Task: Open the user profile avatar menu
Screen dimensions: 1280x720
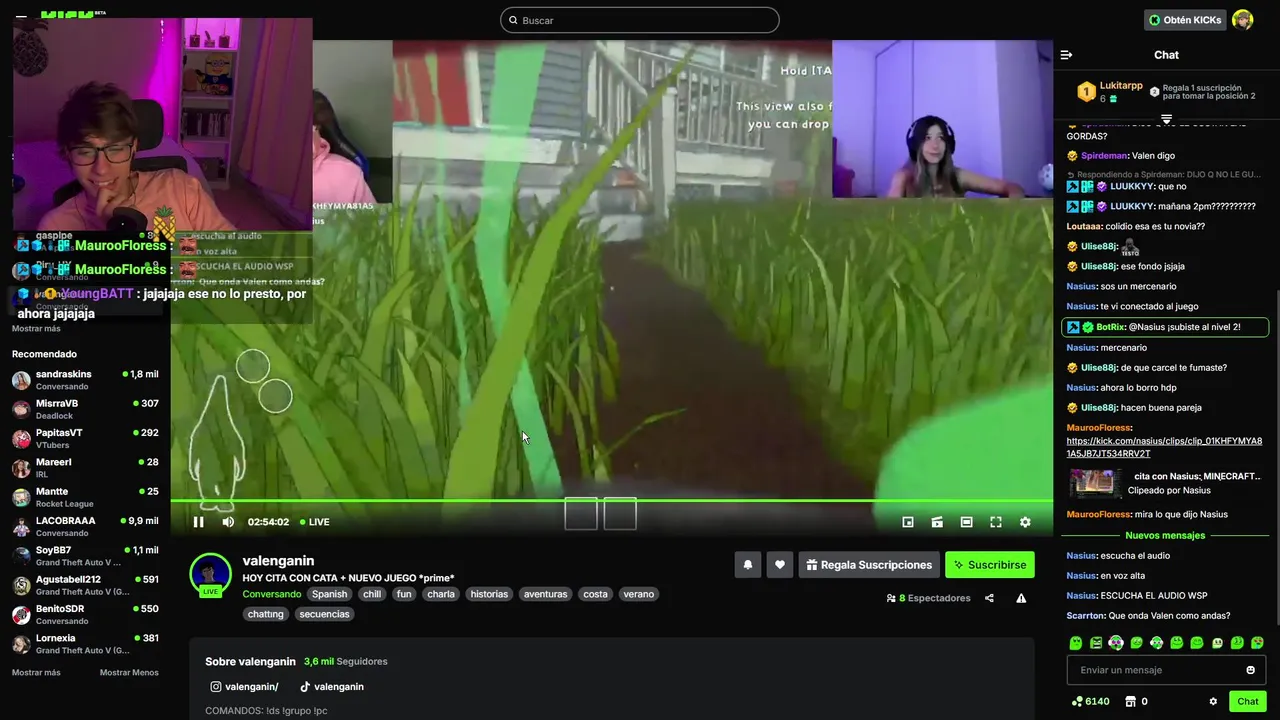Action: [x=1243, y=20]
